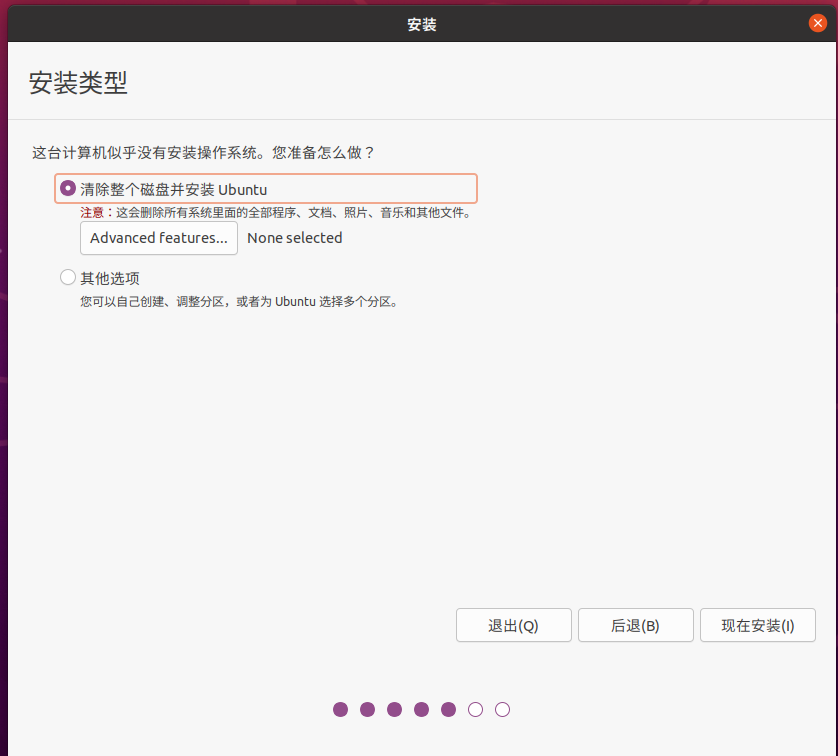This screenshot has width=838, height=756.
Task: Close the 安装 window with the orange X
Action: pos(817,24)
